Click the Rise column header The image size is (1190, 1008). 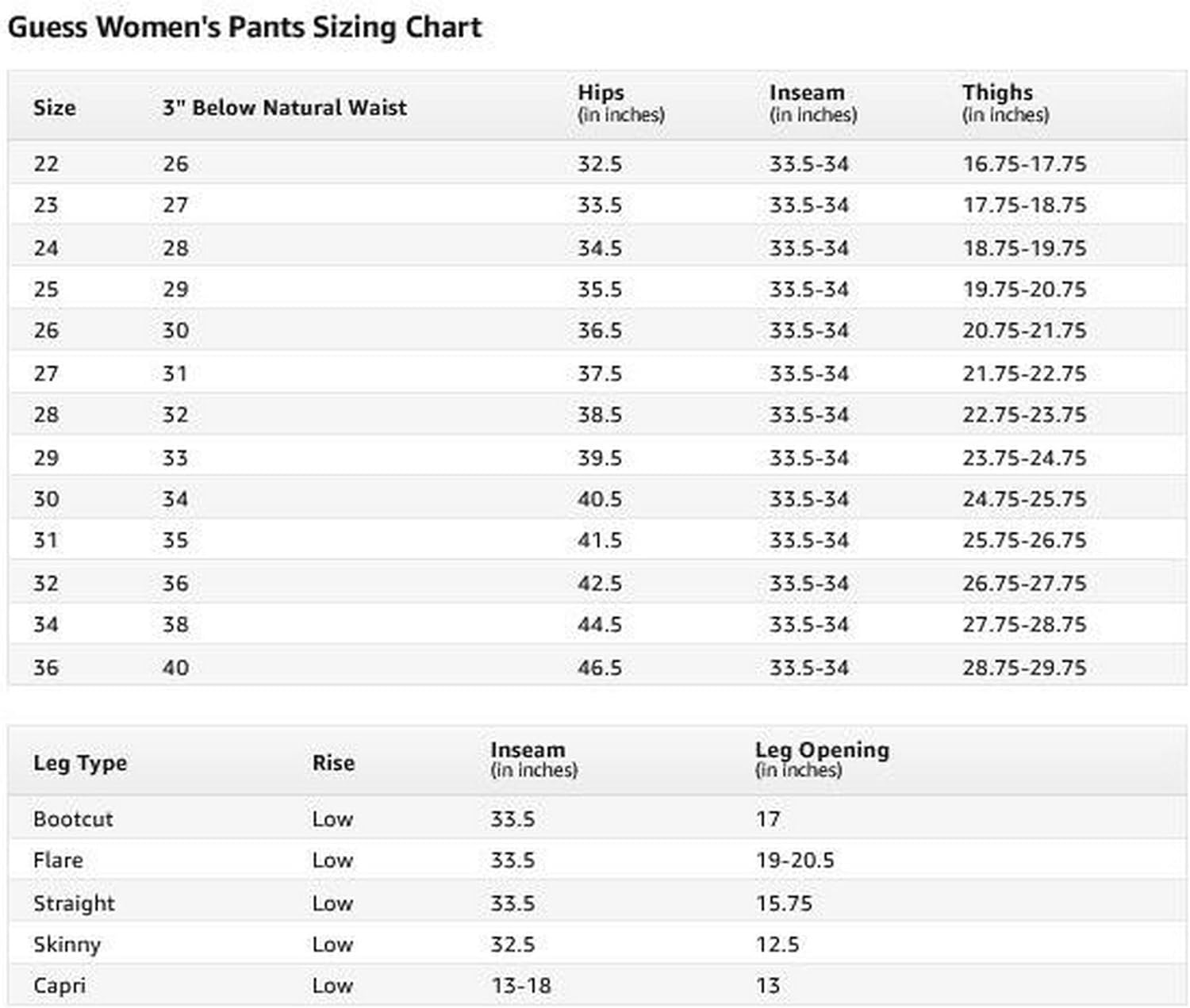pyautogui.click(x=333, y=763)
